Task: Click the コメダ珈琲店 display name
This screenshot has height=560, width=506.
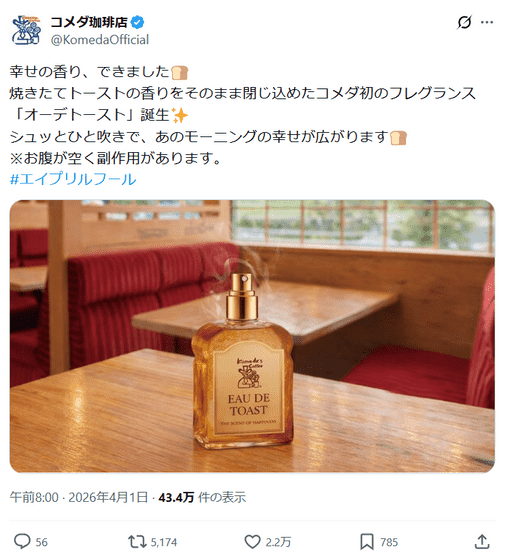Action: pos(89,22)
